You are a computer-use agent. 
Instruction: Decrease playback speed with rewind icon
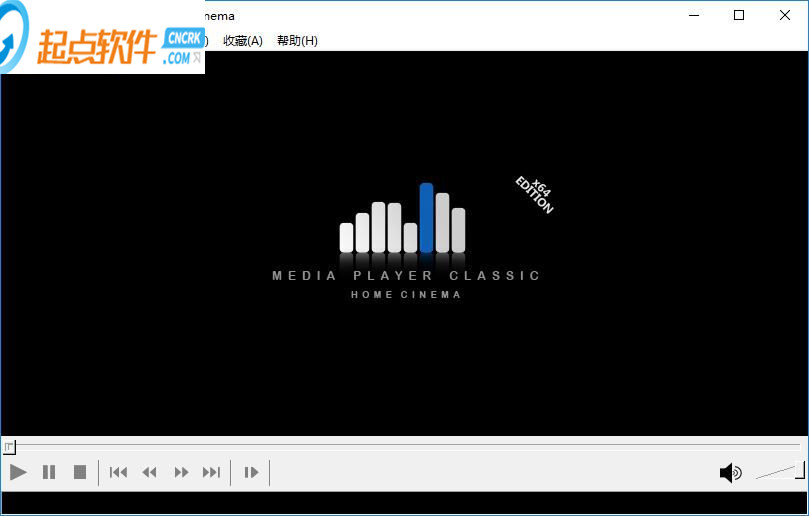[150, 472]
